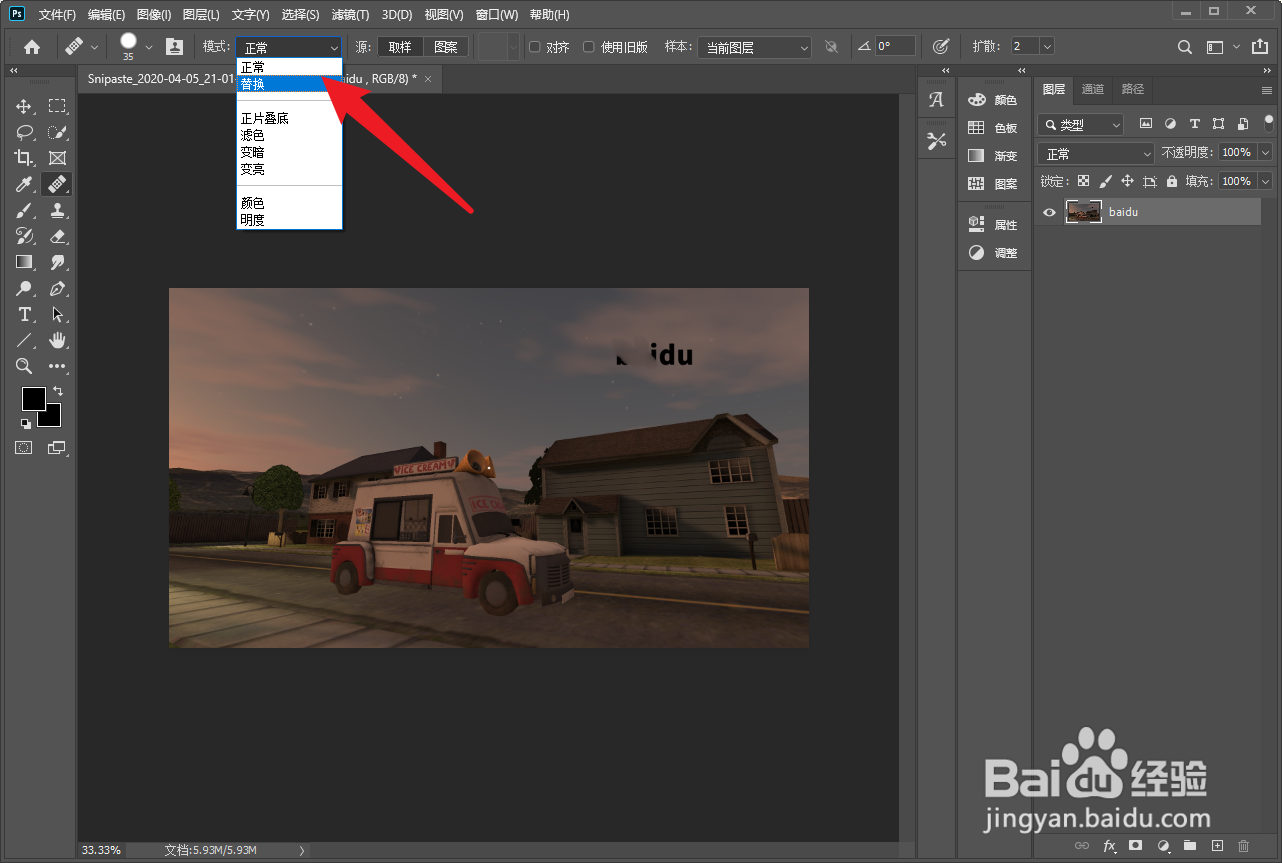Select the Line tool
Screen dimensions: 1282x863
[x=24, y=340]
